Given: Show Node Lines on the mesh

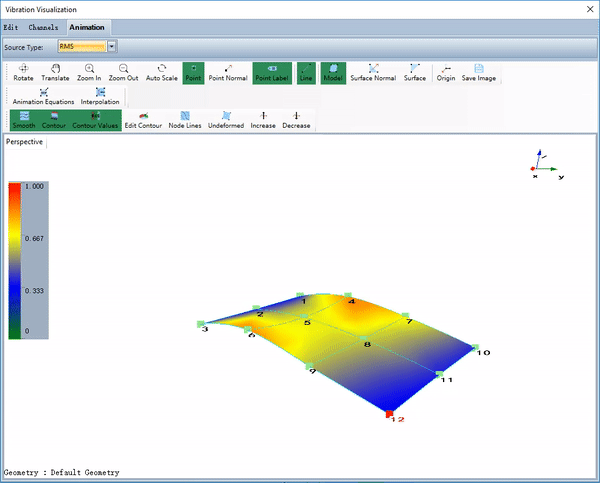Looking at the screenshot, I should coord(185,120).
